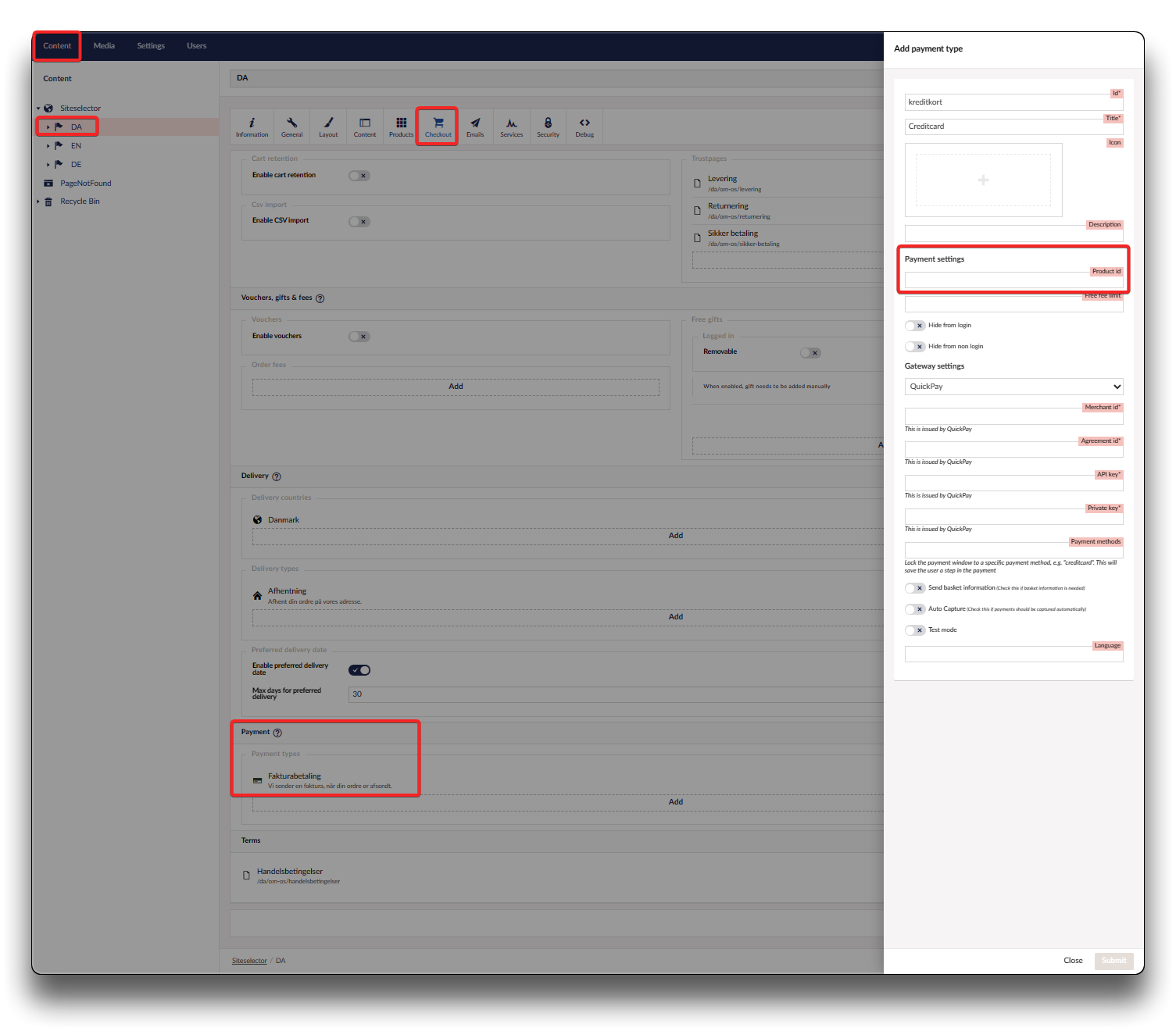
Task: Toggle Hide from login switch
Action: (x=915, y=326)
